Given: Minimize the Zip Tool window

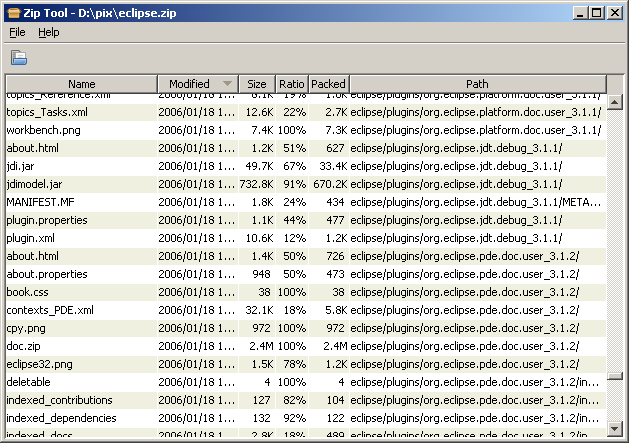Looking at the screenshot, I should [x=580, y=13].
